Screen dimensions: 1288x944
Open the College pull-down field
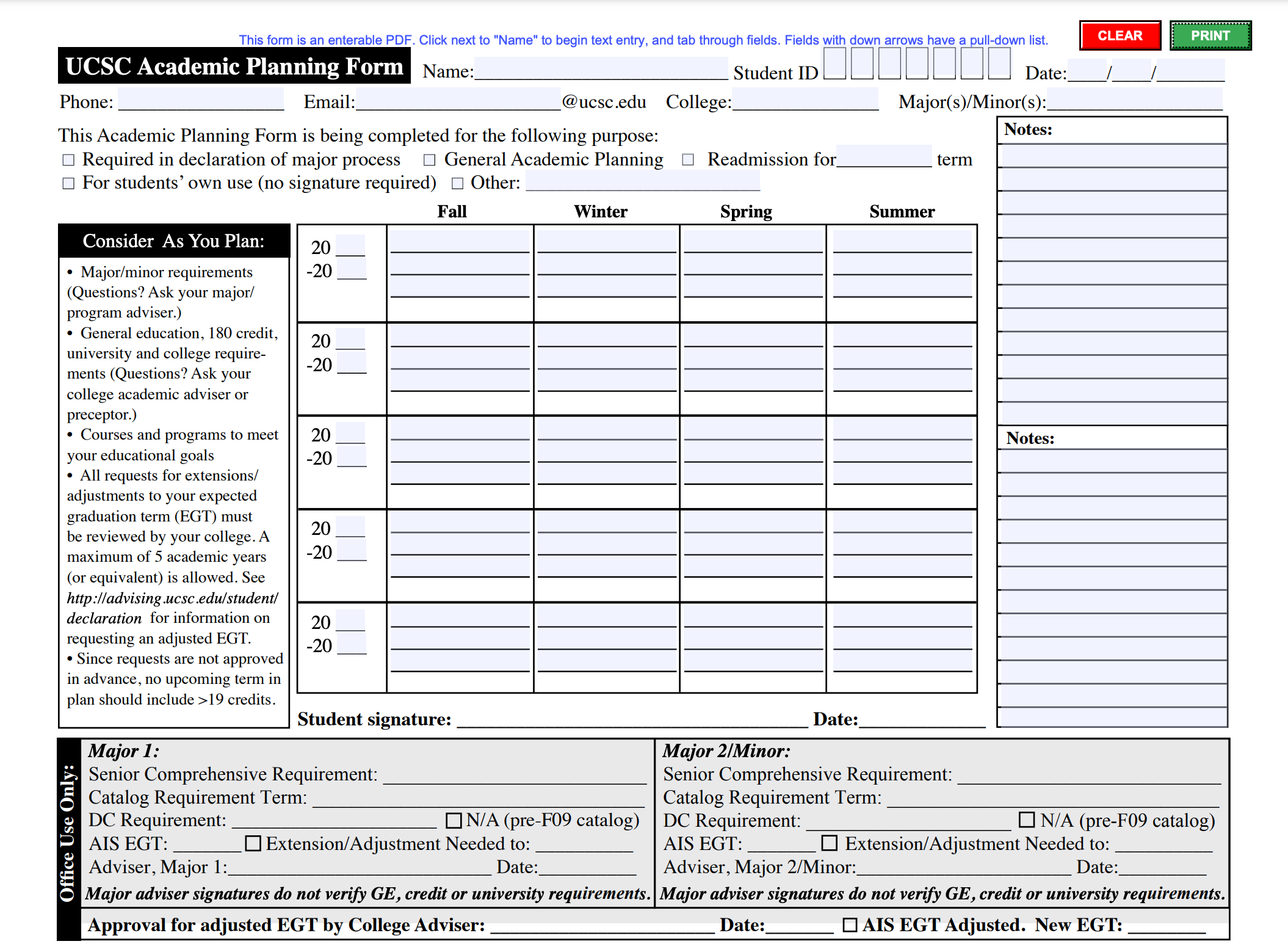[x=805, y=98]
